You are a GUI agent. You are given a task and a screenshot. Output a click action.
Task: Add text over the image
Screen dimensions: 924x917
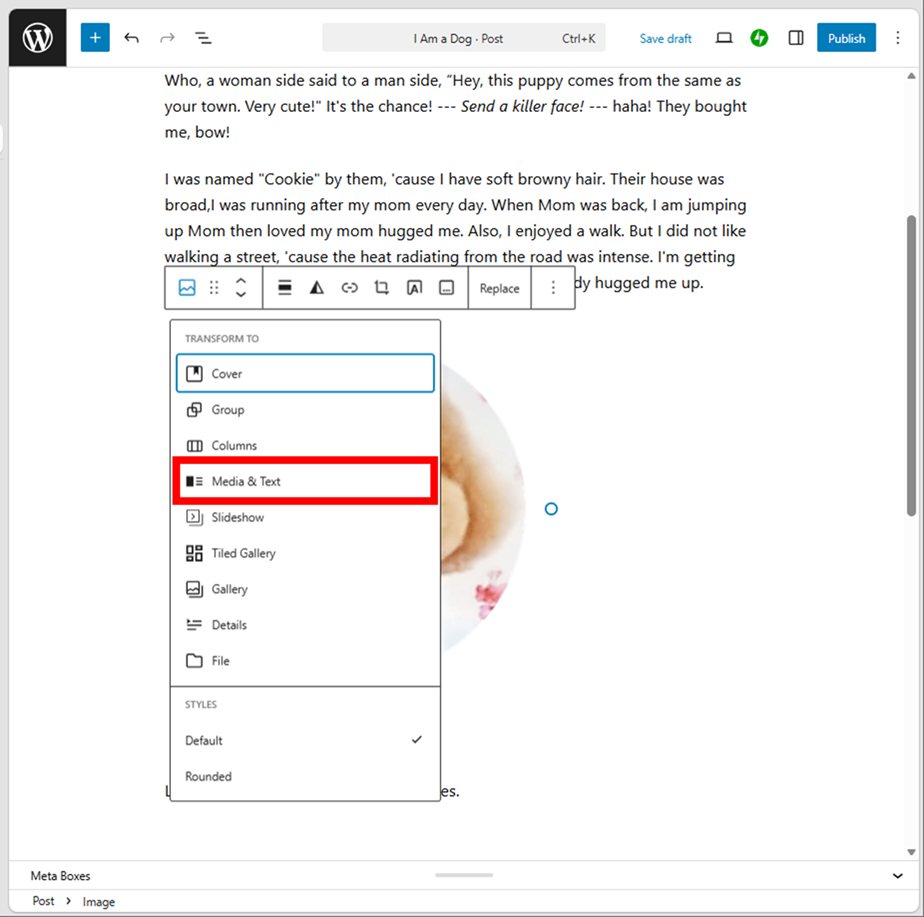(414, 288)
